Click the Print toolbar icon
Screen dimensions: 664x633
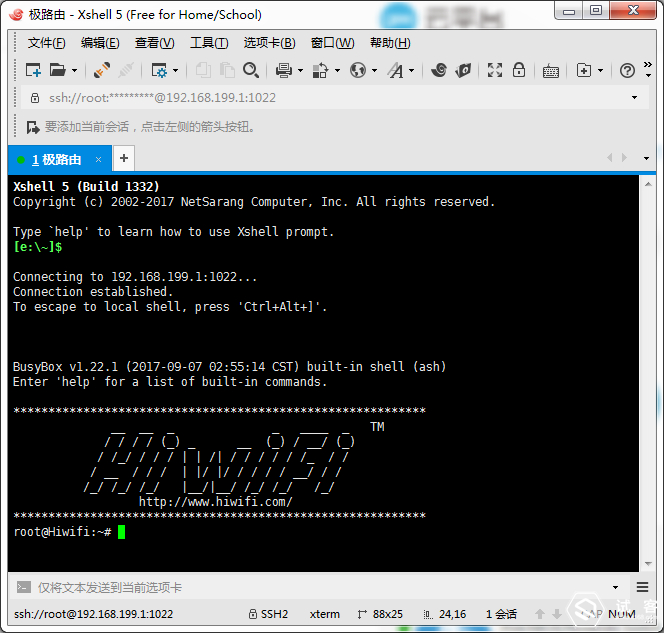click(283, 70)
